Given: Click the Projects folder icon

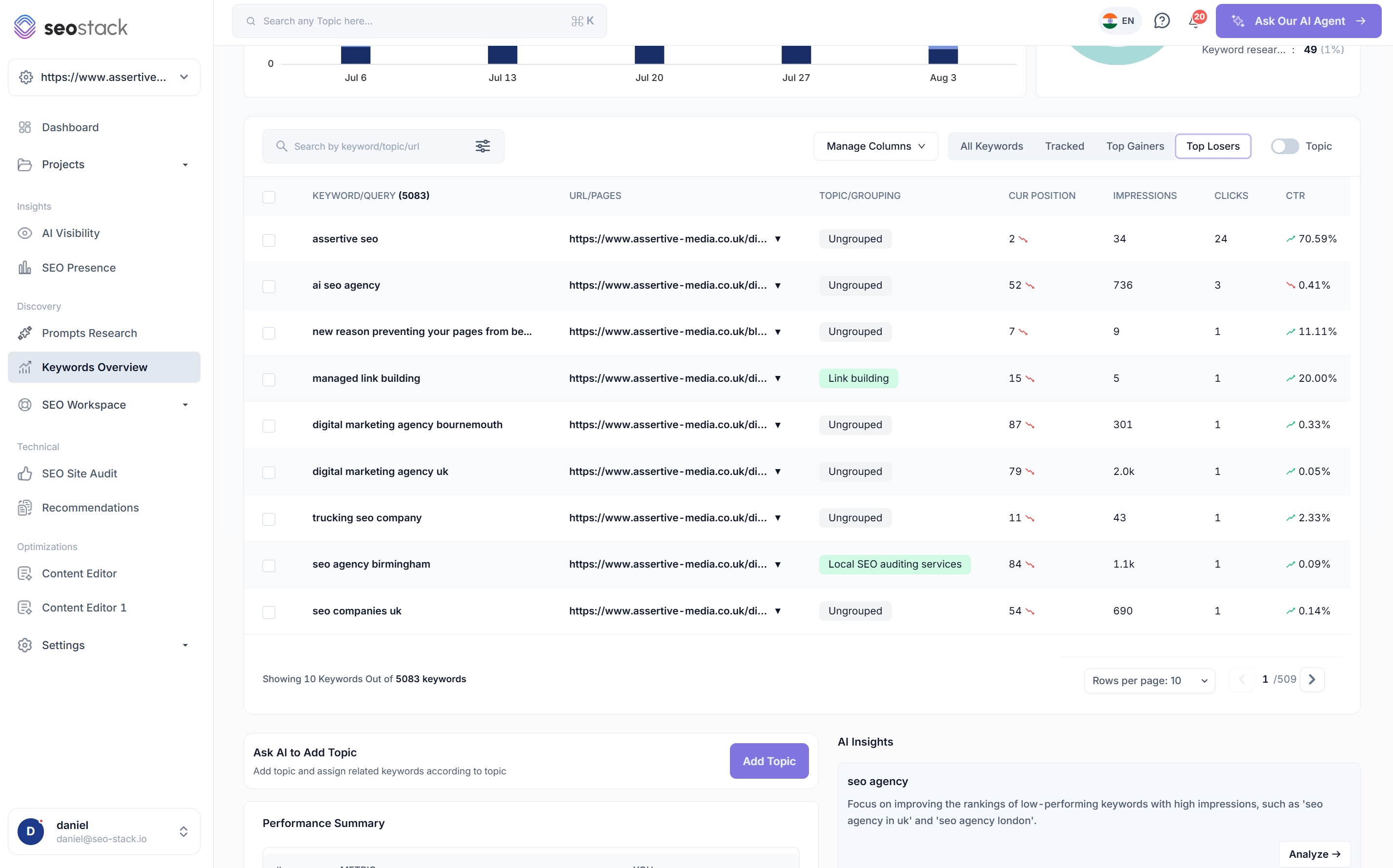Looking at the screenshot, I should 25,165.
